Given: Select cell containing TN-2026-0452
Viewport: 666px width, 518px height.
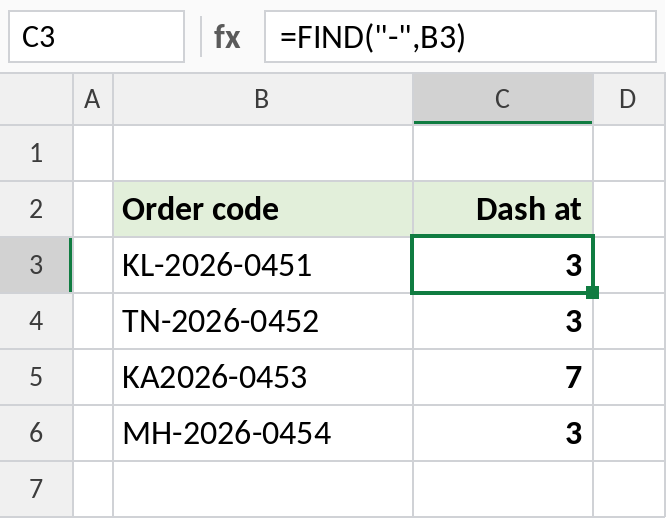Looking at the screenshot, I should tap(263, 321).
